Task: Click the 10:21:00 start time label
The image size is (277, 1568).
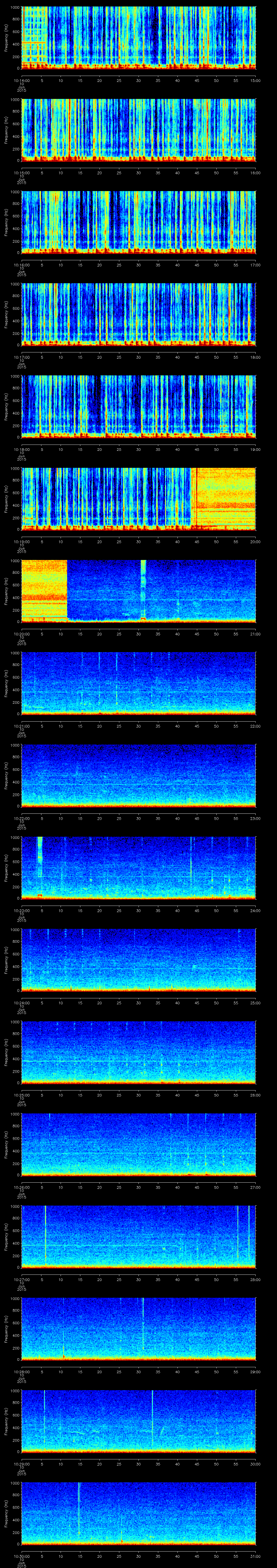Action: click(22, 726)
